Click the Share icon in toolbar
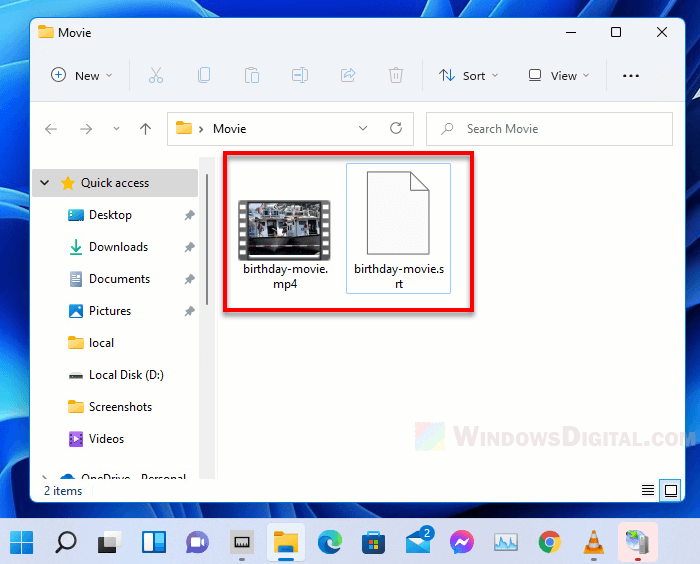This screenshot has height=564, width=700. point(348,75)
